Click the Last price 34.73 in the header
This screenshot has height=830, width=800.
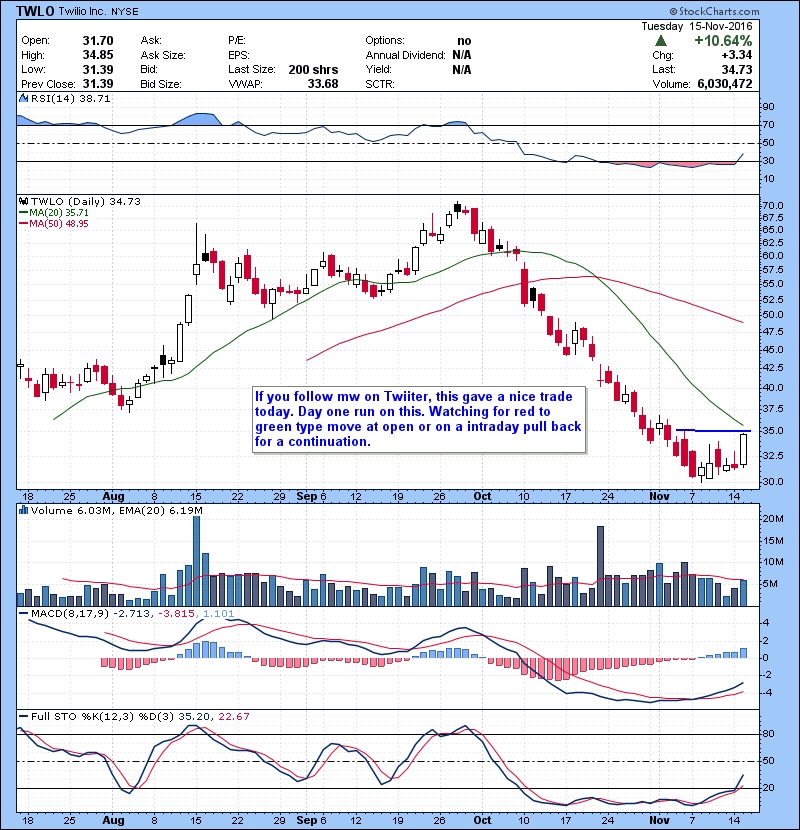737,69
